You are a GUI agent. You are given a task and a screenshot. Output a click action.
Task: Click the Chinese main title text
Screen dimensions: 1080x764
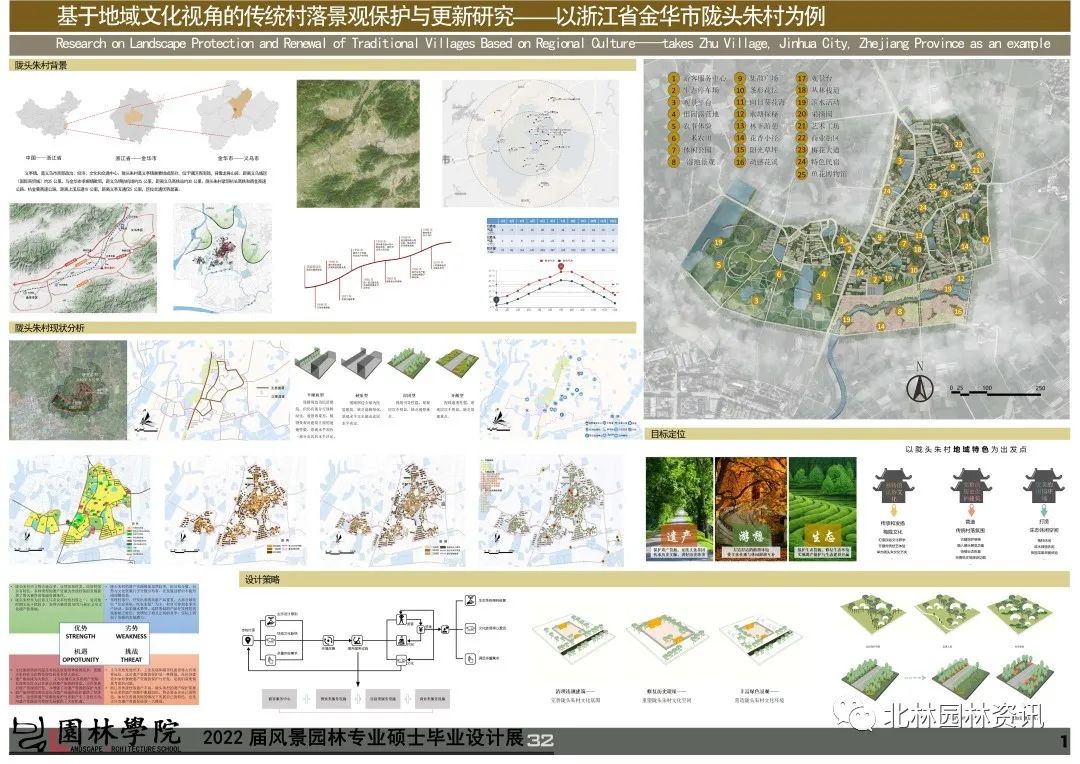click(x=441, y=16)
